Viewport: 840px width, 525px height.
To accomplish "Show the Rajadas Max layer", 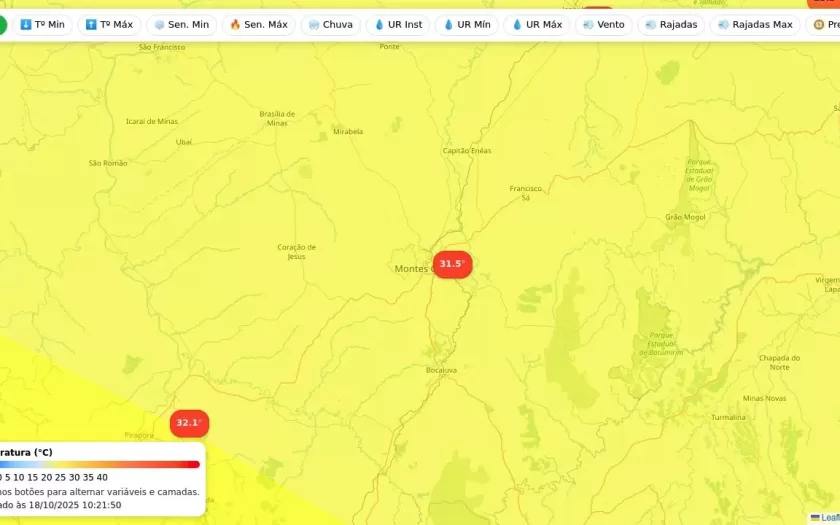I will pyautogui.click(x=755, y=25).
